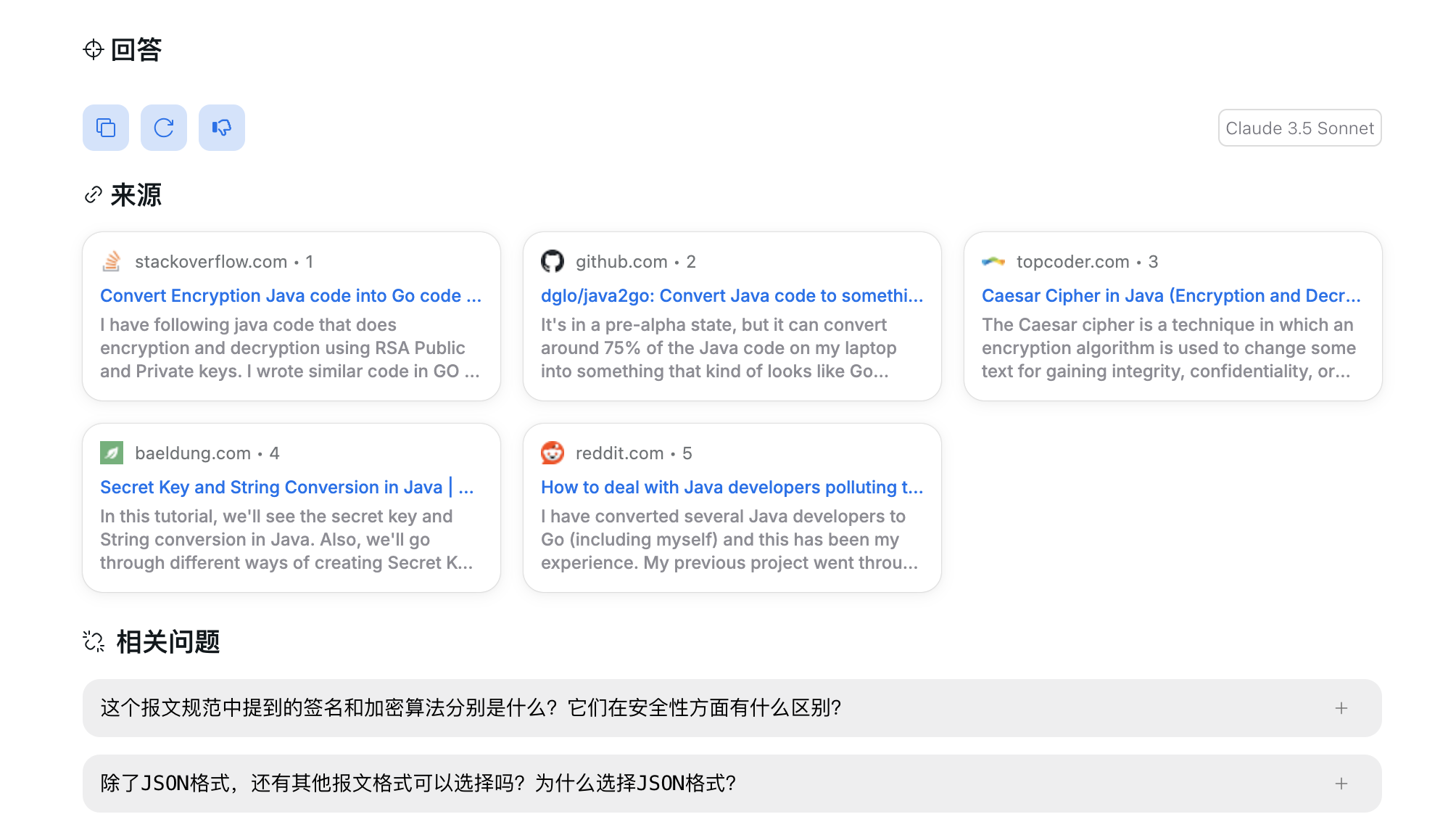The width and height of the screenshot is (1456, 830).
Task: Open the Claude 3.5 Sonnet model selector
Action: [x=1299, y=128]
